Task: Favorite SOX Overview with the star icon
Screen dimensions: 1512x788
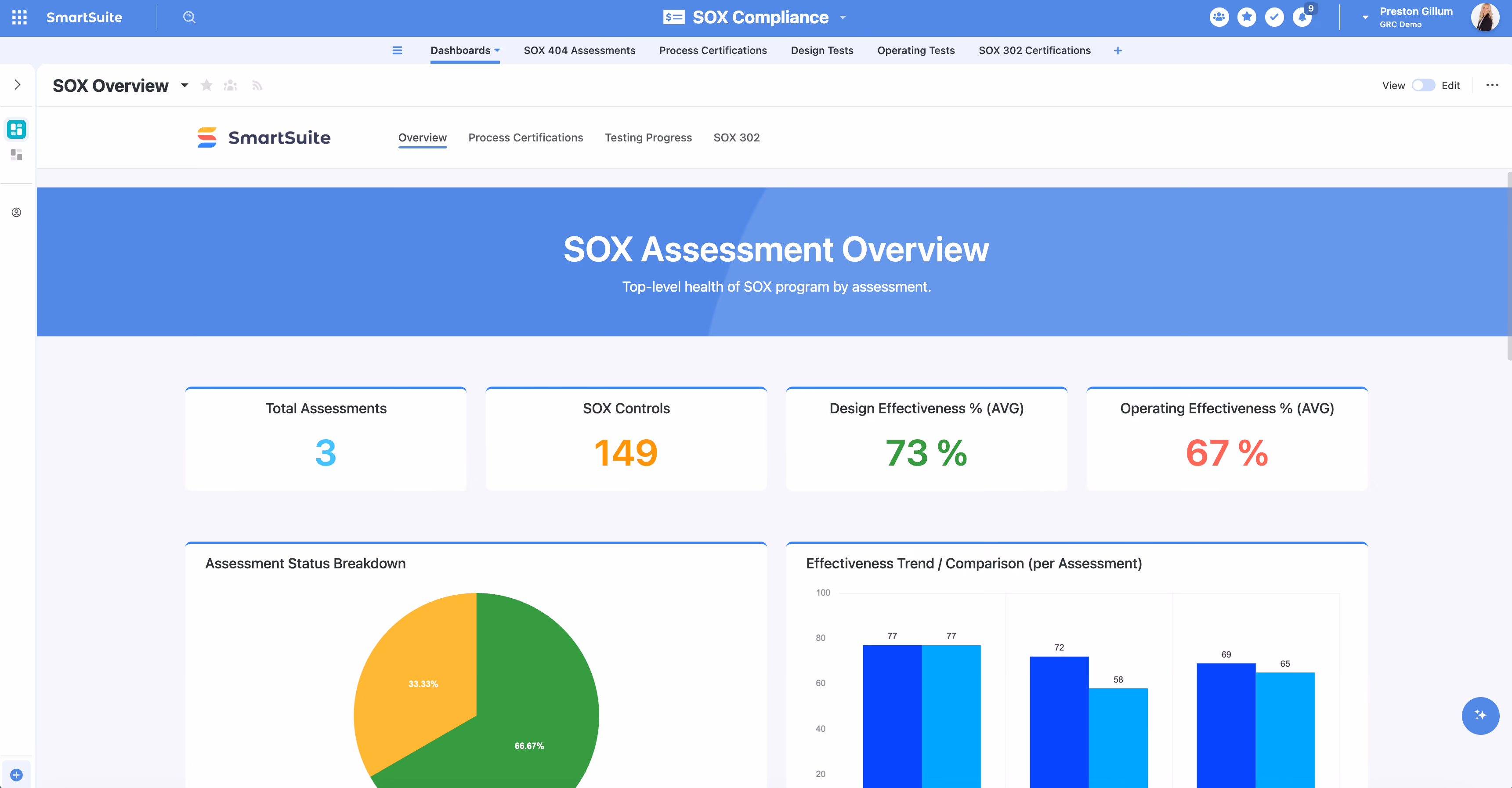Action: [x=206, y=86]
